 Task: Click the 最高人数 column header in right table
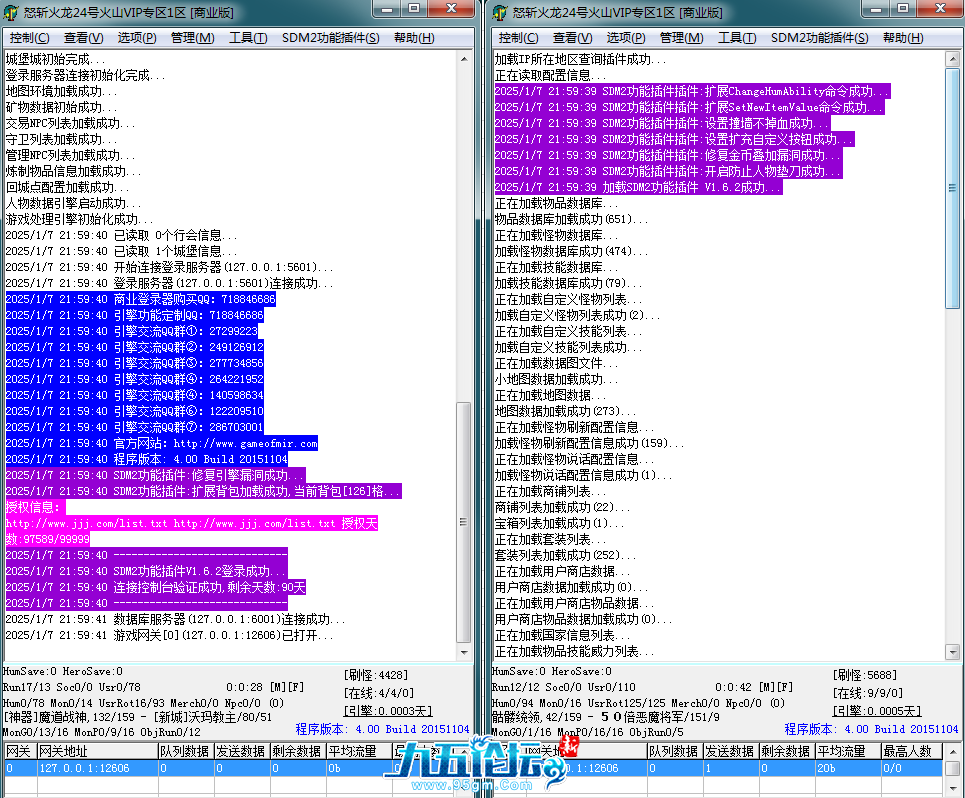click(x=907, y=751)
